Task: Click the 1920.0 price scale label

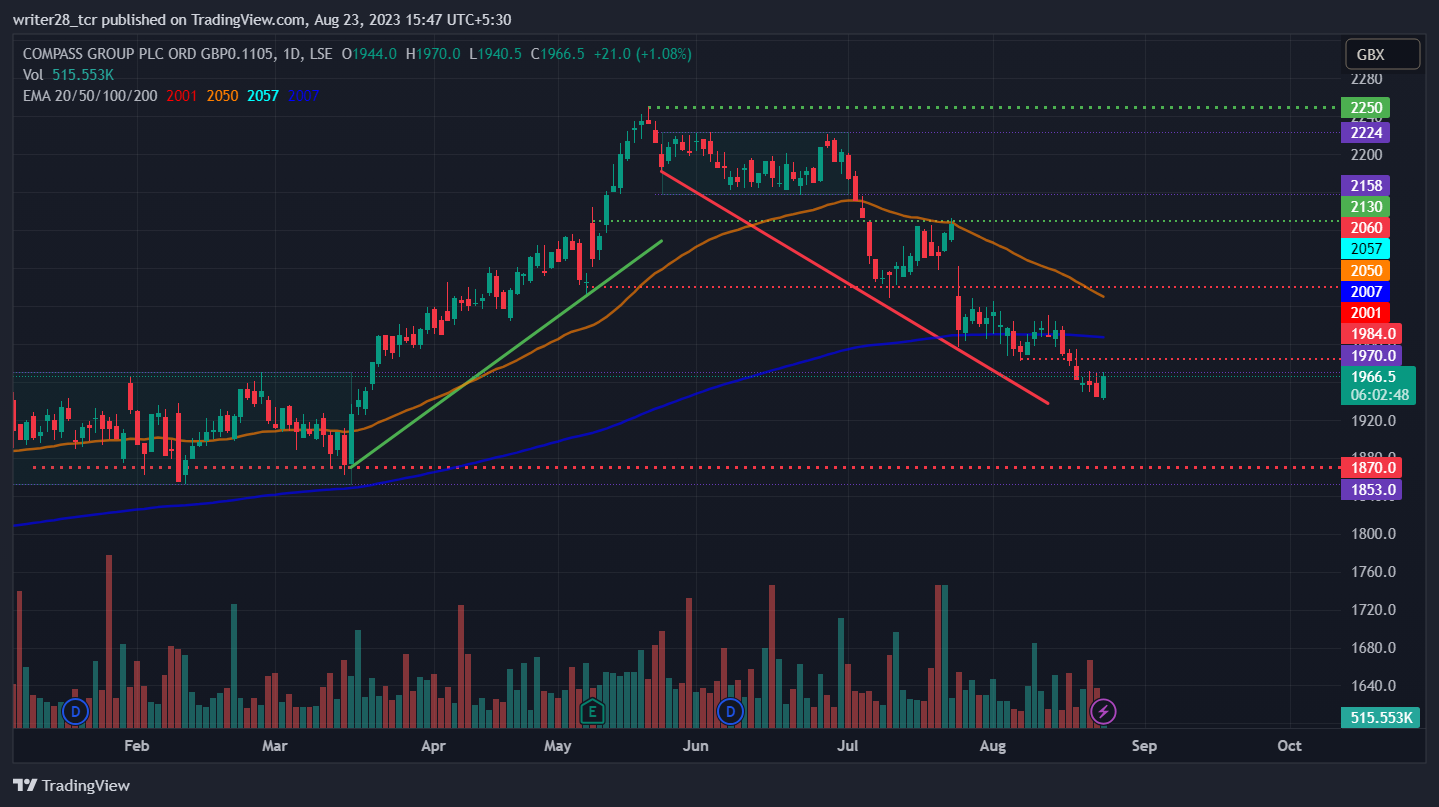Action: point(1371,420)
